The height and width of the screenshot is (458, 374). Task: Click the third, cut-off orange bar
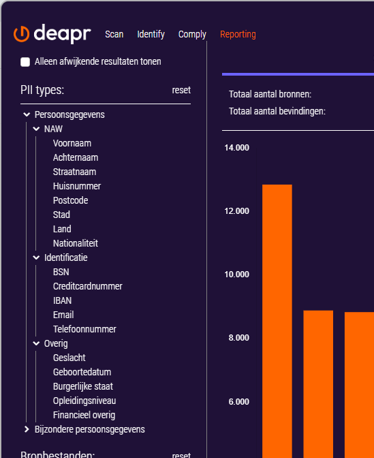click(359, 385)
